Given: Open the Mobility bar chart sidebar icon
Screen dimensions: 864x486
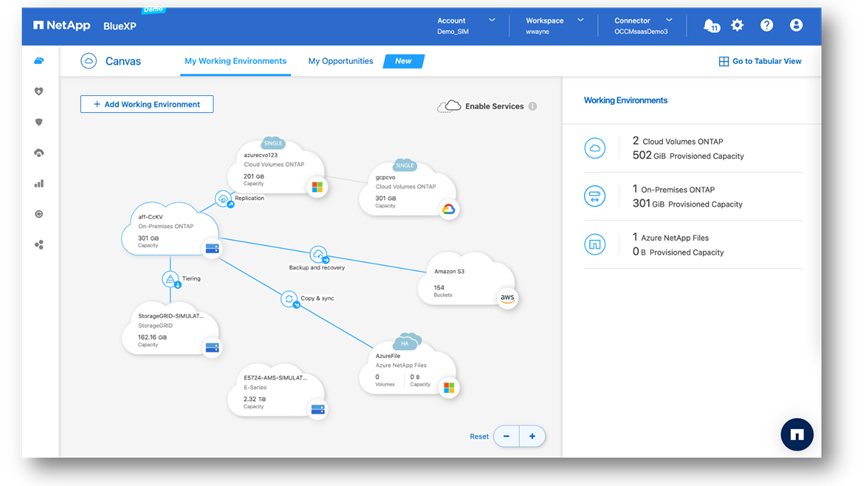Looking at the screenshot, I should (x=39, y=183).
